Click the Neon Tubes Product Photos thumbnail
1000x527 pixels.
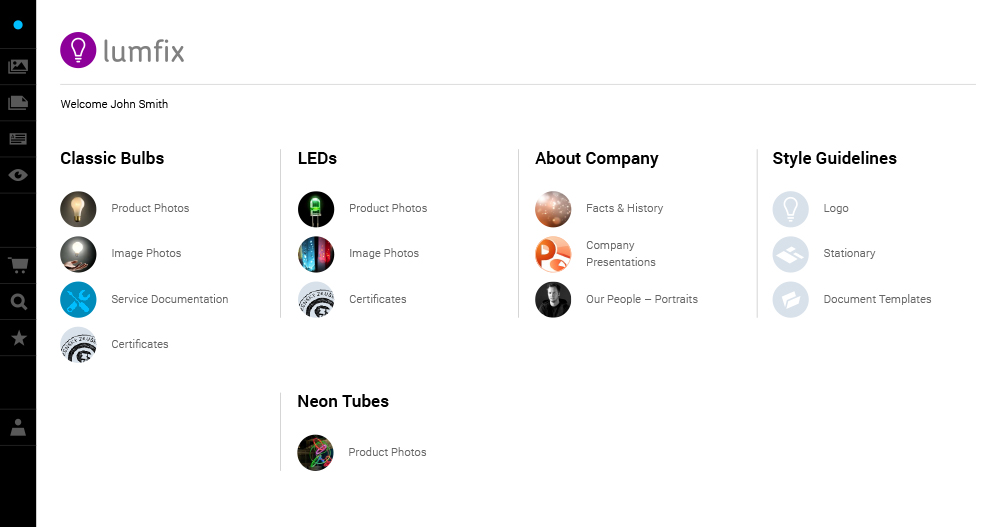[315, 453]
